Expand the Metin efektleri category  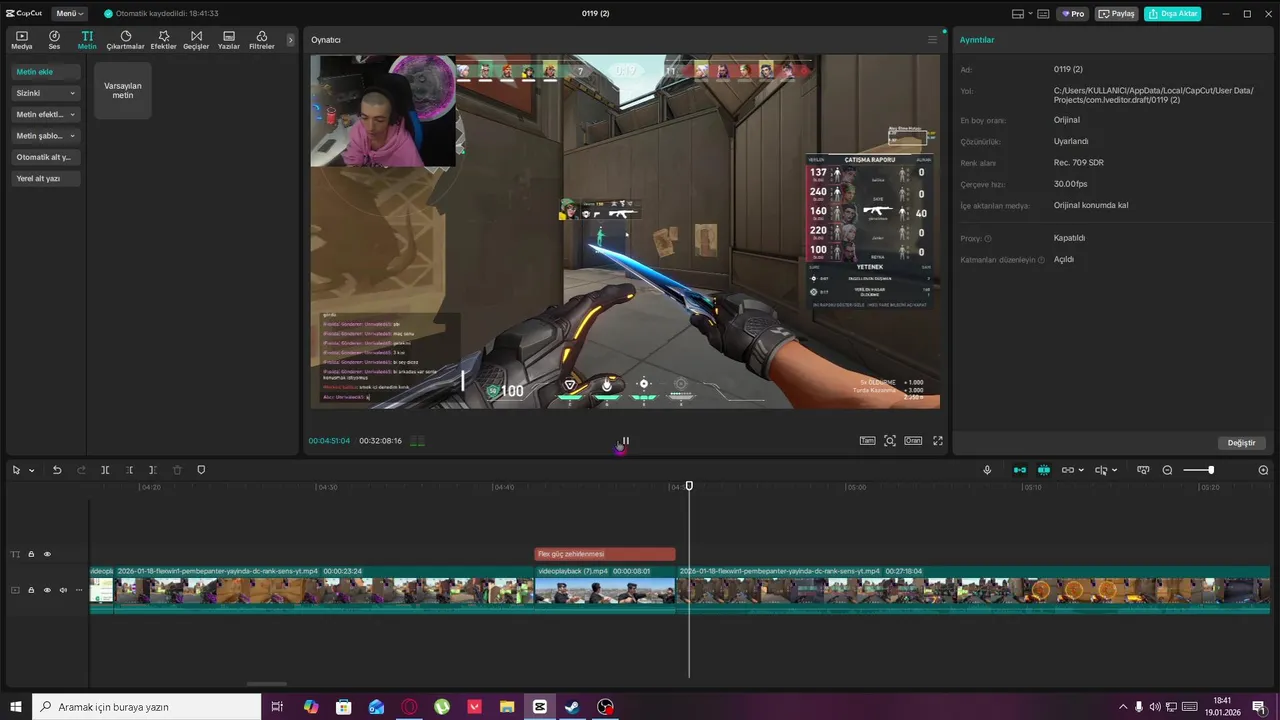click(x=47, y=114)
